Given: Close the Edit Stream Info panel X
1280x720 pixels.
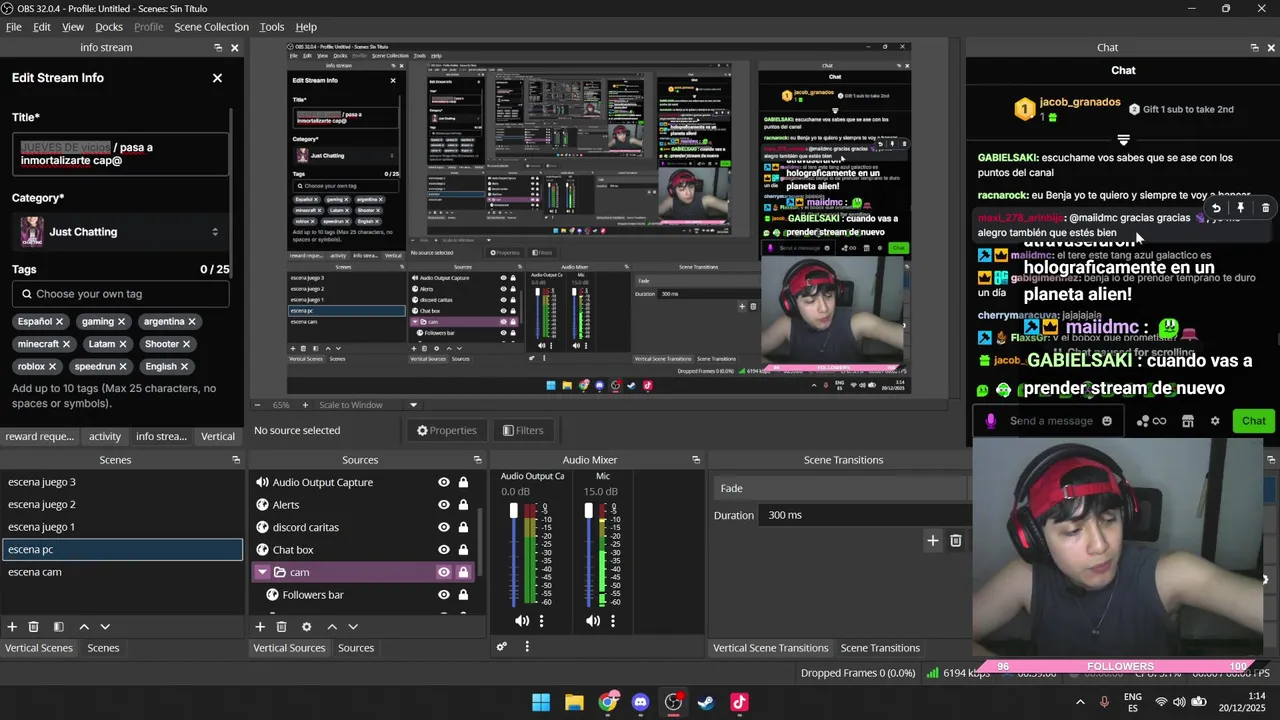Looking at the screenshot, I should click(x=217, y=78).
